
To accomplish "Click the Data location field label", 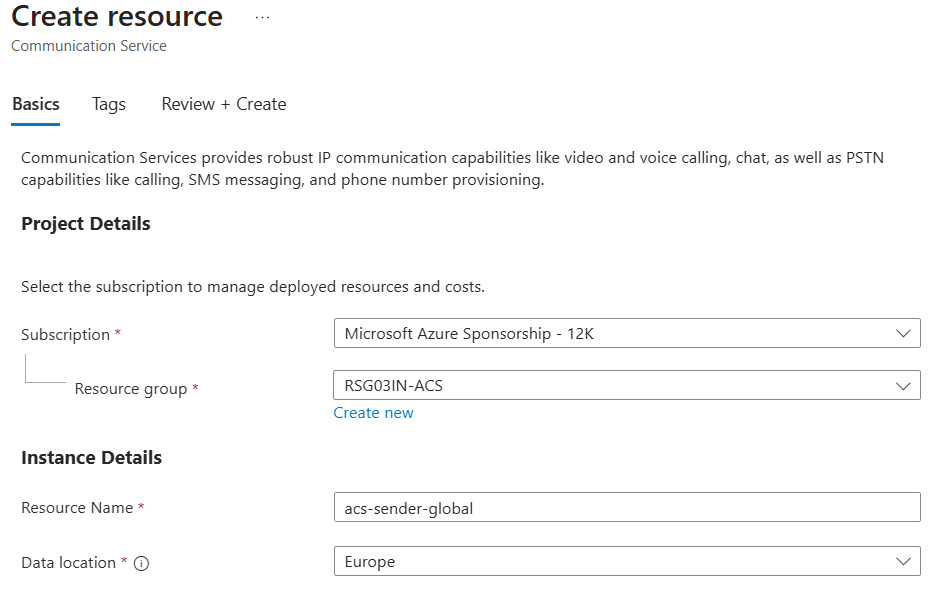I will tap(68, 563).
